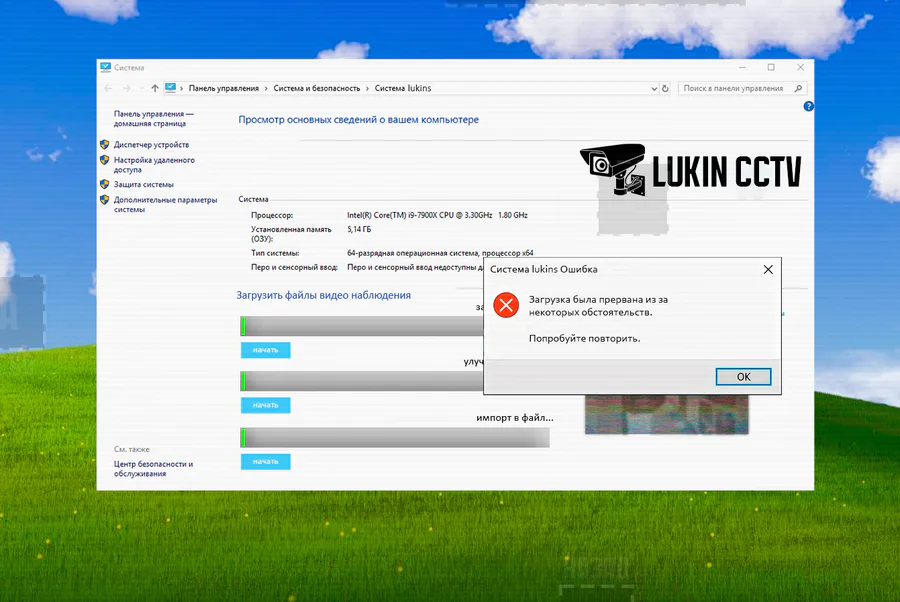The width and height of the screenshot is (900, 602).
Task: Open help with the blue question icon
Action: (x=809, y=106)
